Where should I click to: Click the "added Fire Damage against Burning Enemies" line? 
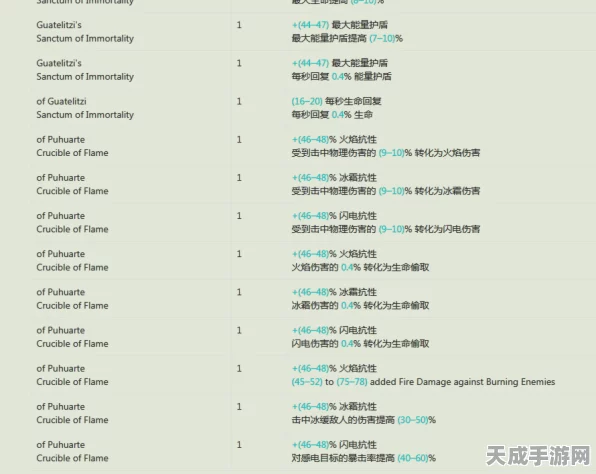click(423, 382)
